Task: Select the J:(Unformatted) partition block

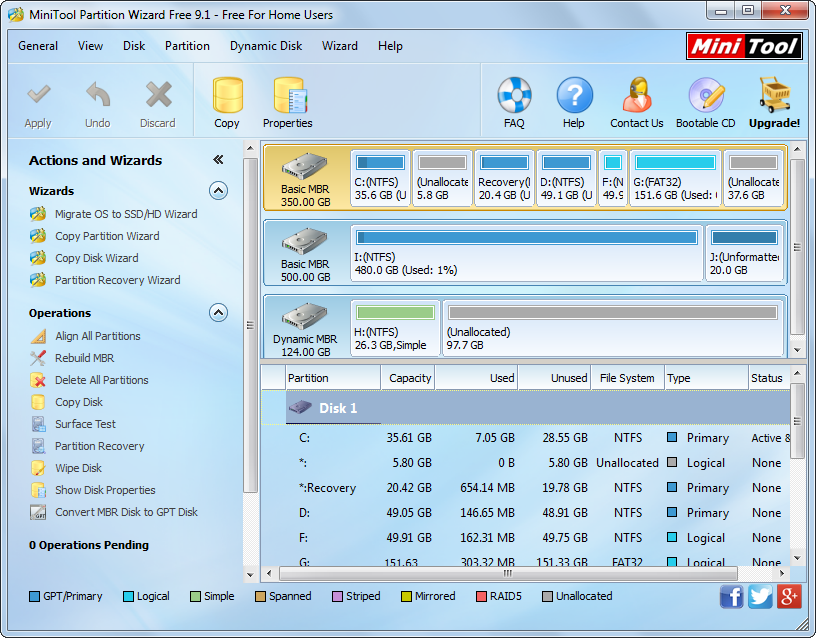Action: click(x=745, y=253)
